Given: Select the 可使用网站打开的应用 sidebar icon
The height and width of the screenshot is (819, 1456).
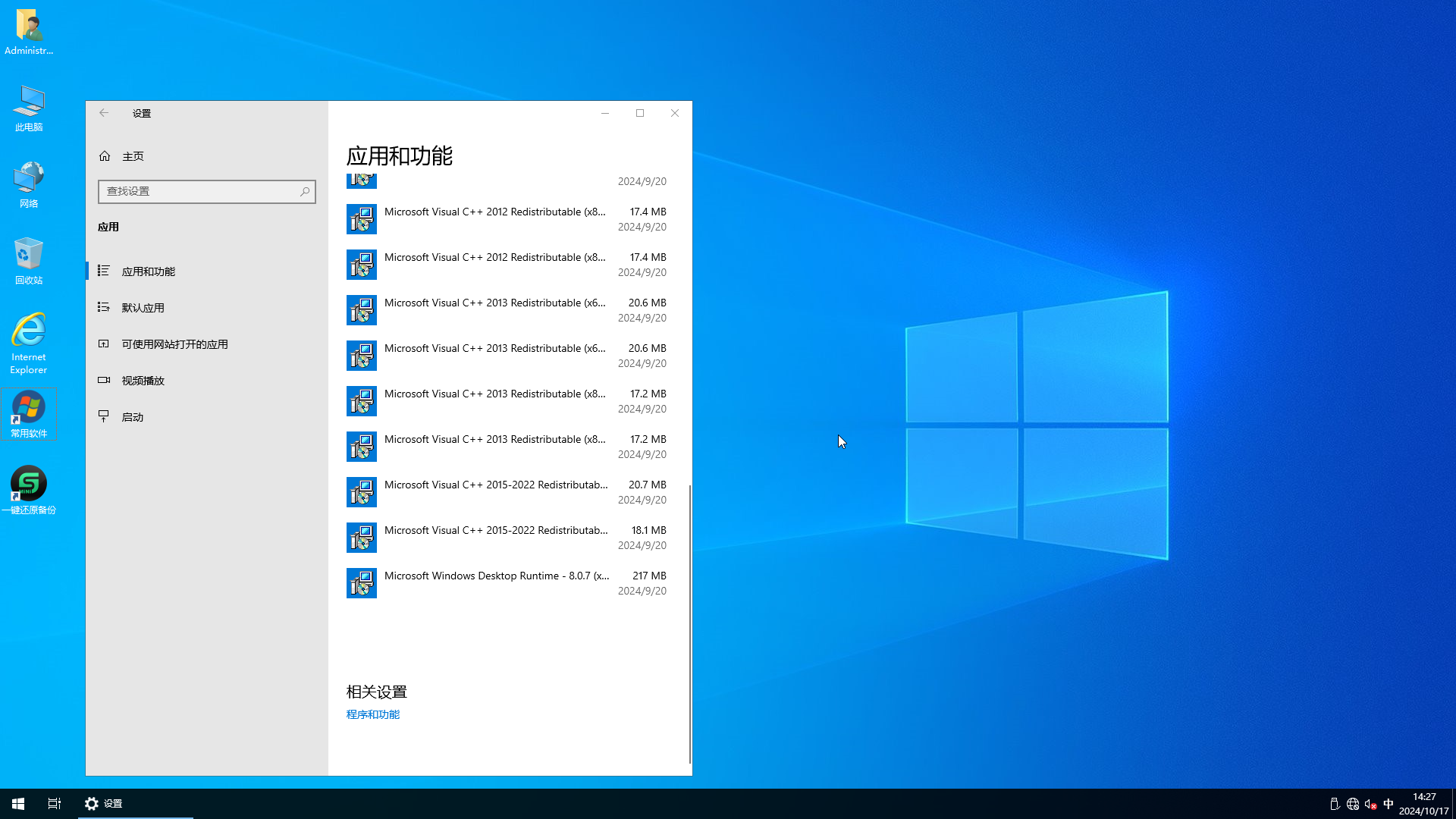Looking at the screenshot, I should point(104,344).
